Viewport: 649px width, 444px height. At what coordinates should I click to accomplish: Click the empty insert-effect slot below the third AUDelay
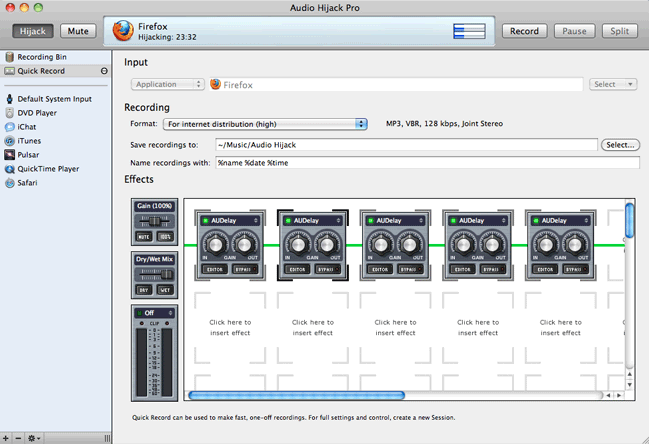pyautogui.click(x=395, y=327)
